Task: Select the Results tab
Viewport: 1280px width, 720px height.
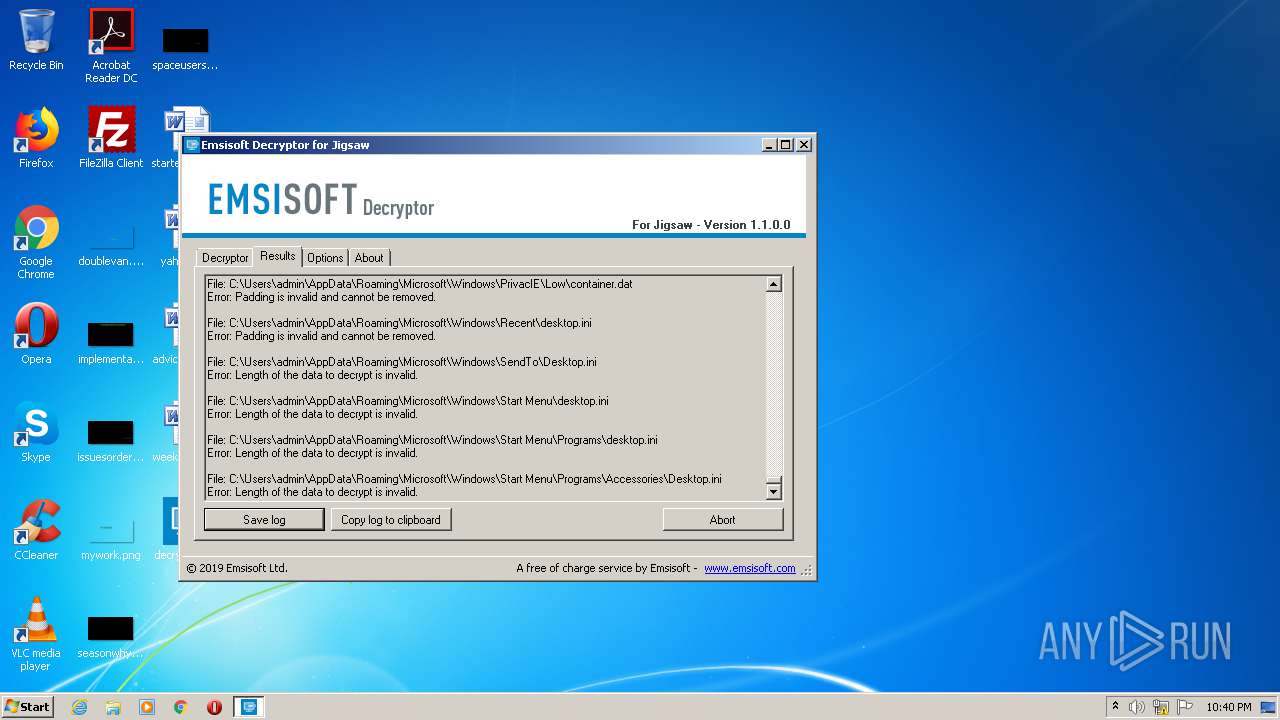Action: coord(278,256)
